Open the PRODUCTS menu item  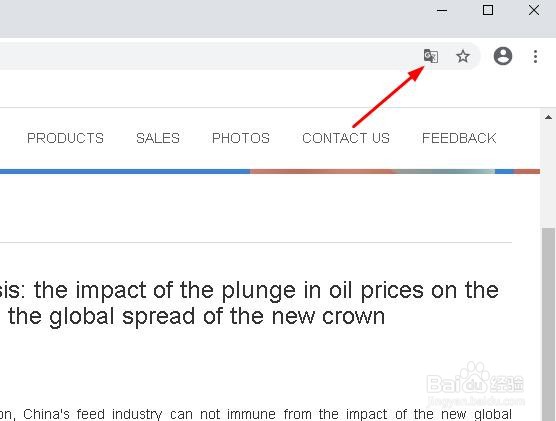point(65,138)
